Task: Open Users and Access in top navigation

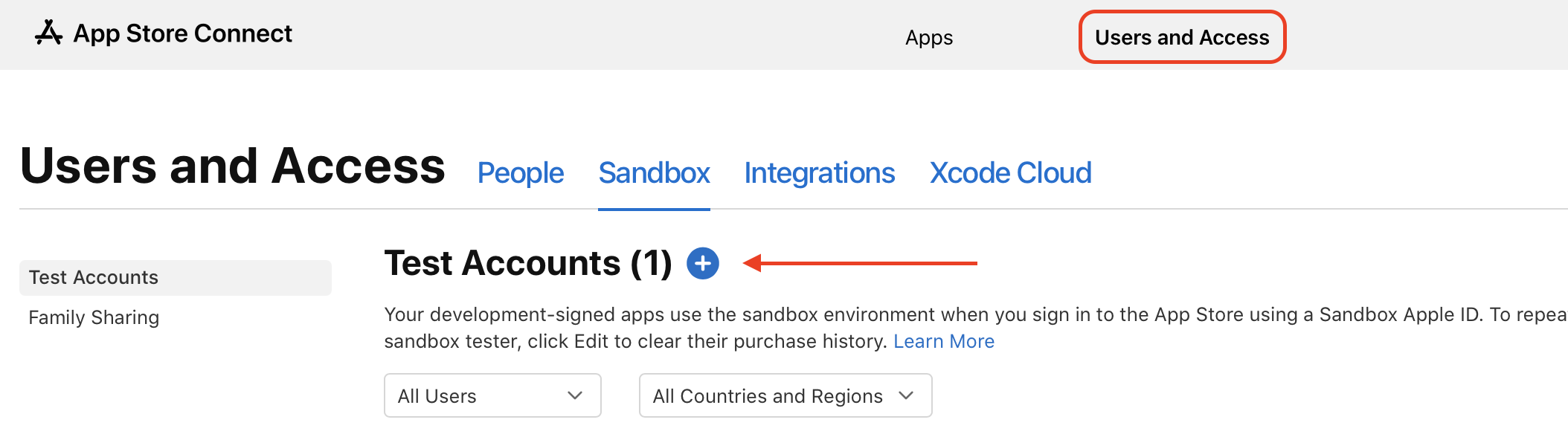Action: tap(1181, 37)
